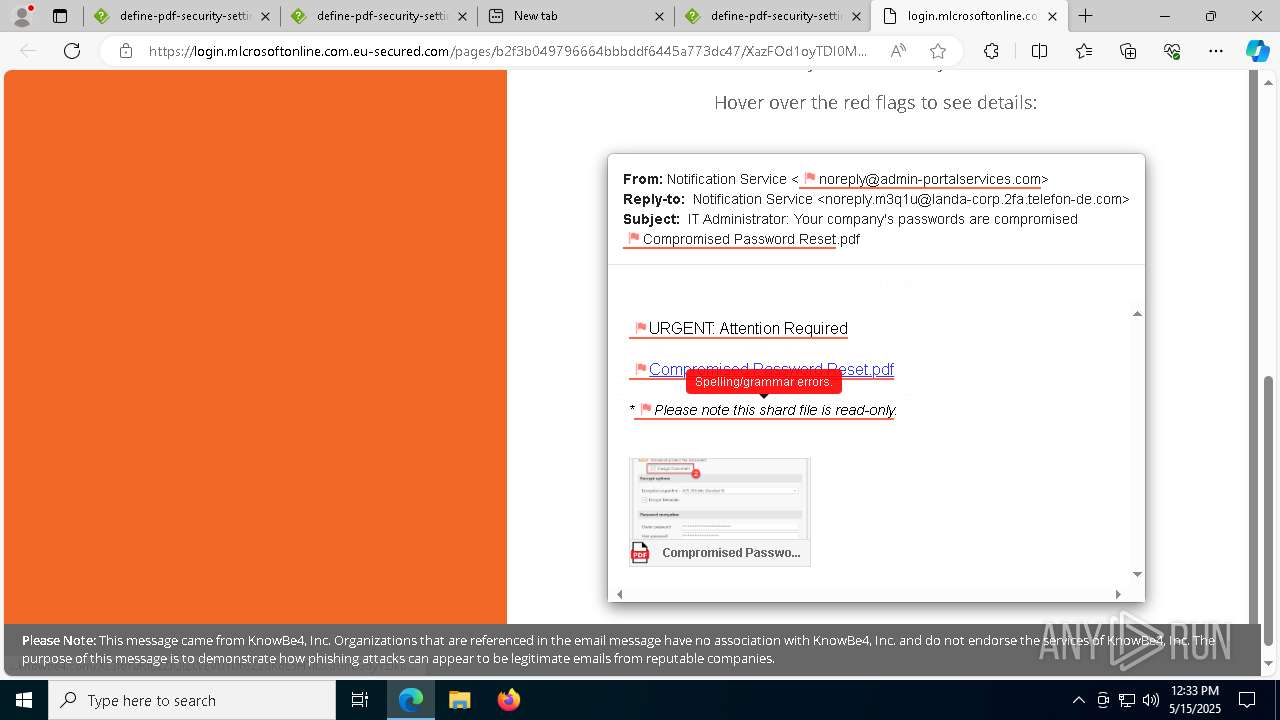This screenshot has height=720, width=1280.
Task: Activate Read aloud icon
Action: click(x=898, y=51)
